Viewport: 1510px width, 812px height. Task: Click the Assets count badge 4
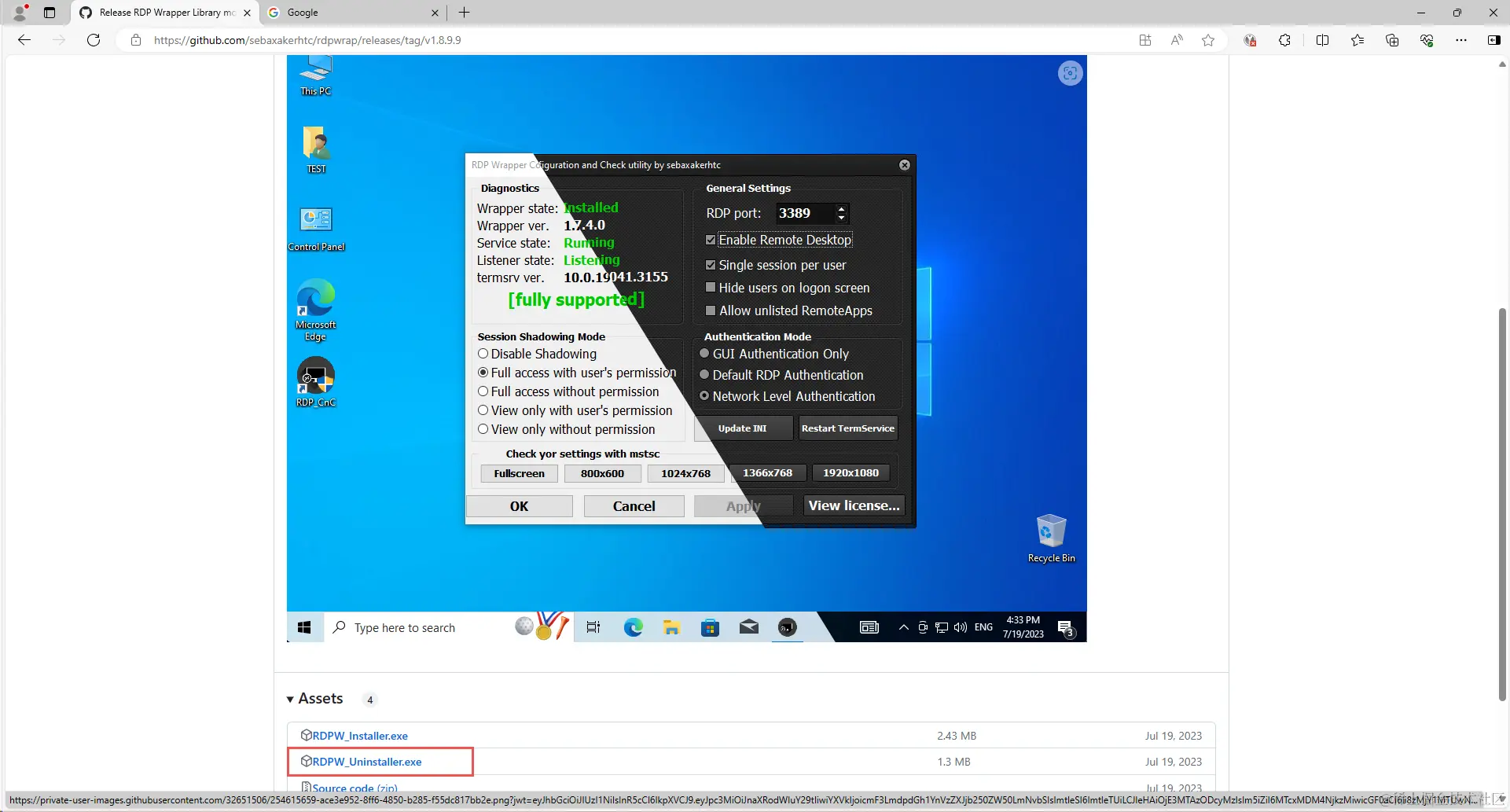pyautogui.click(x=369, y=700)
